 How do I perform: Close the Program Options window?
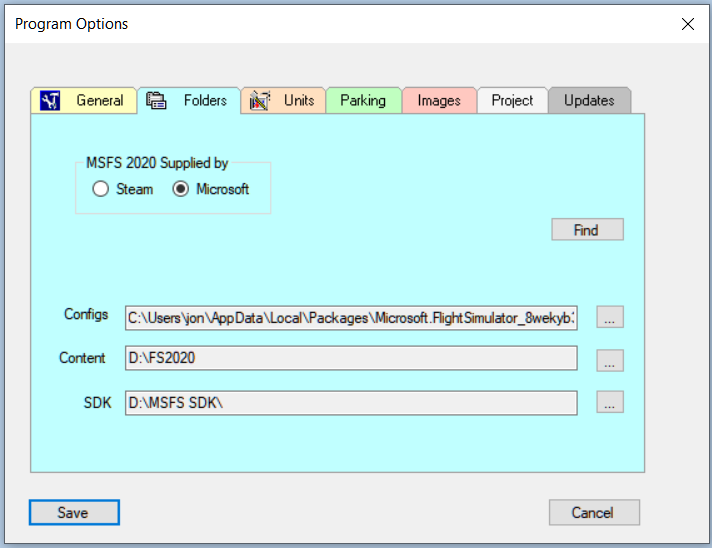688,24
